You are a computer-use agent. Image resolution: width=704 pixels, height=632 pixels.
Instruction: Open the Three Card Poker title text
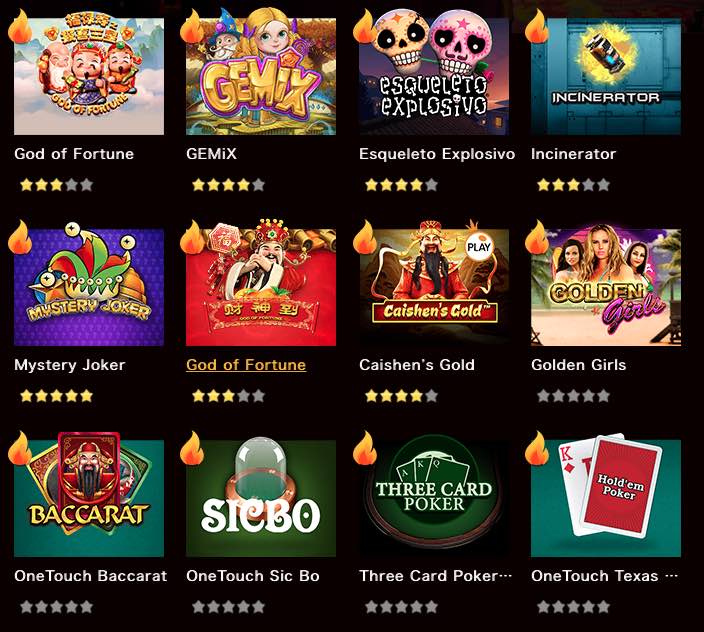[x=436, y=576]
